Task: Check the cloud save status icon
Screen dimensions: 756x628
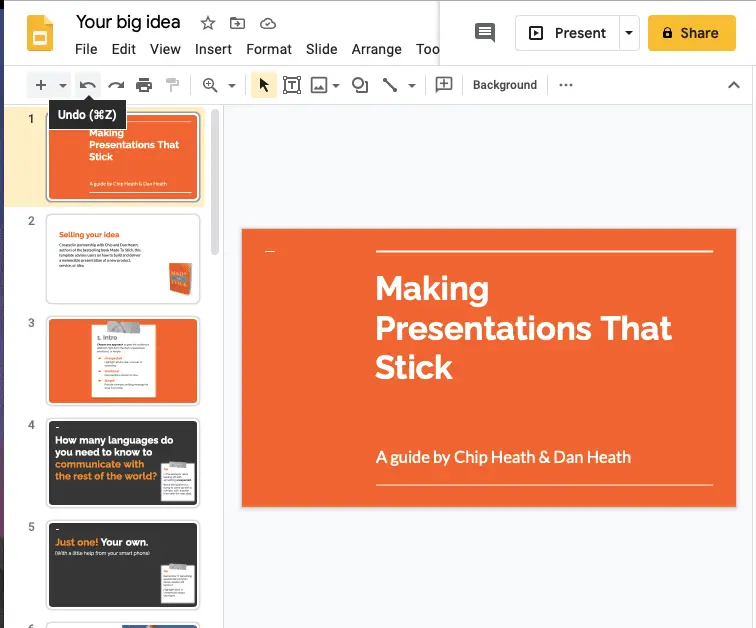Action: point(268,23)
